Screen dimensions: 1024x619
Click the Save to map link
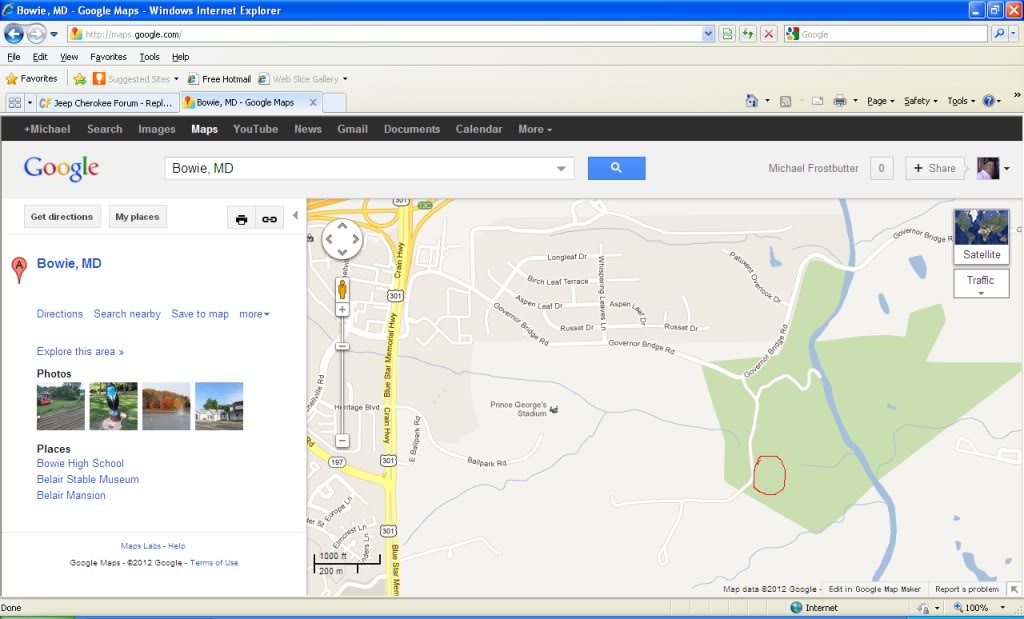[x=200, y=314]
